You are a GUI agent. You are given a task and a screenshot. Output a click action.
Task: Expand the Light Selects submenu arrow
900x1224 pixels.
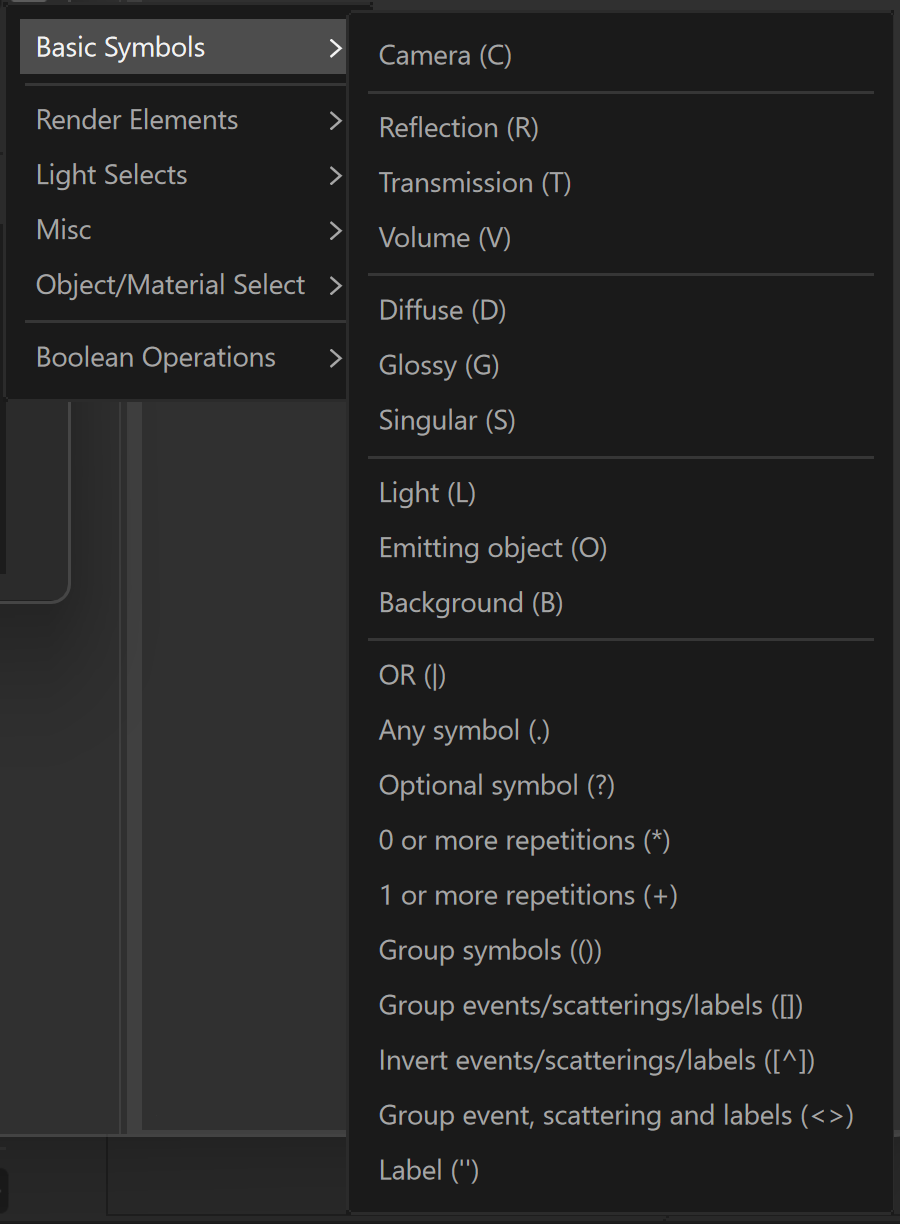335,175
